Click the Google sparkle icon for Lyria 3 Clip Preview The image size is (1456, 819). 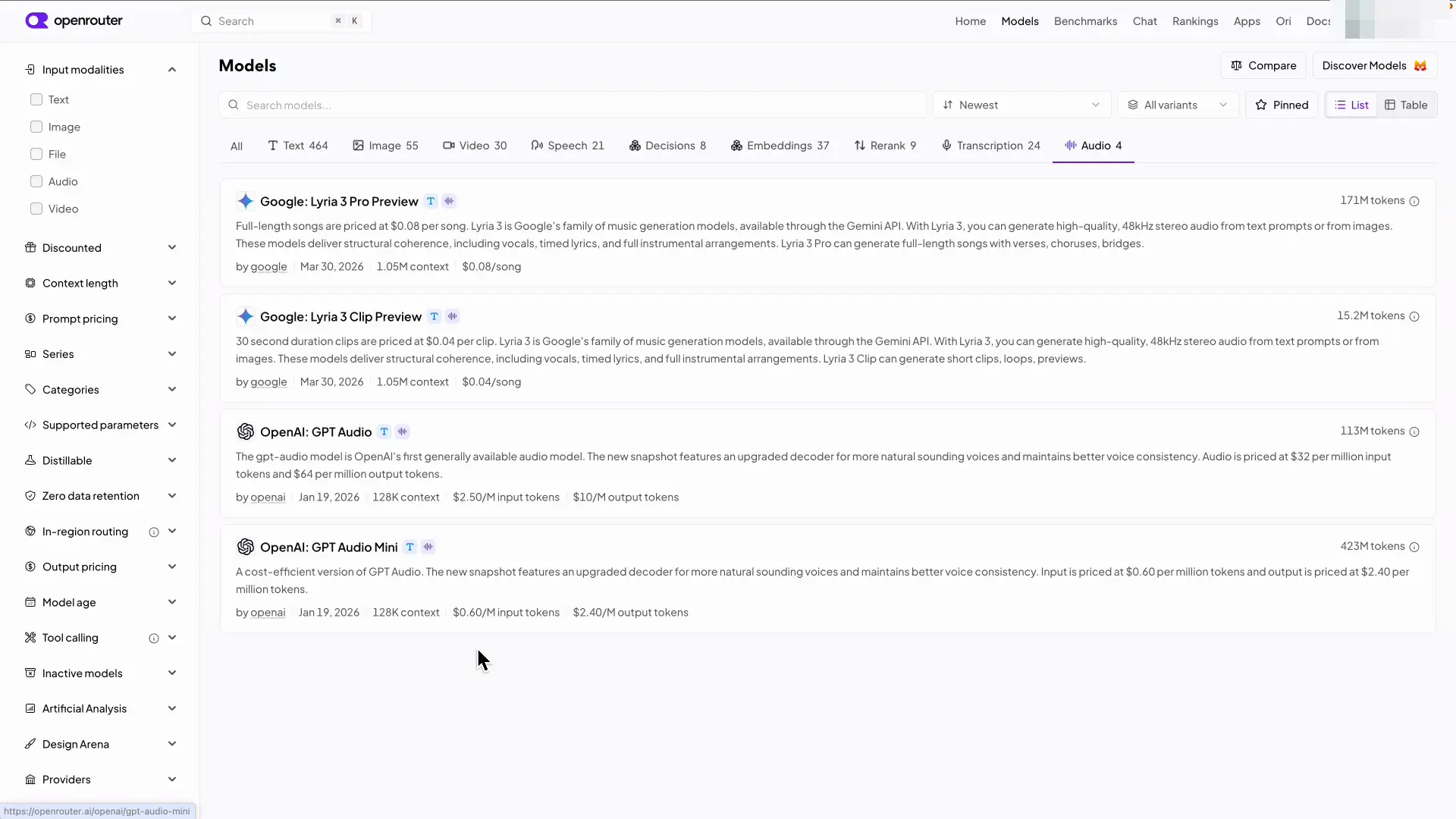245,316
